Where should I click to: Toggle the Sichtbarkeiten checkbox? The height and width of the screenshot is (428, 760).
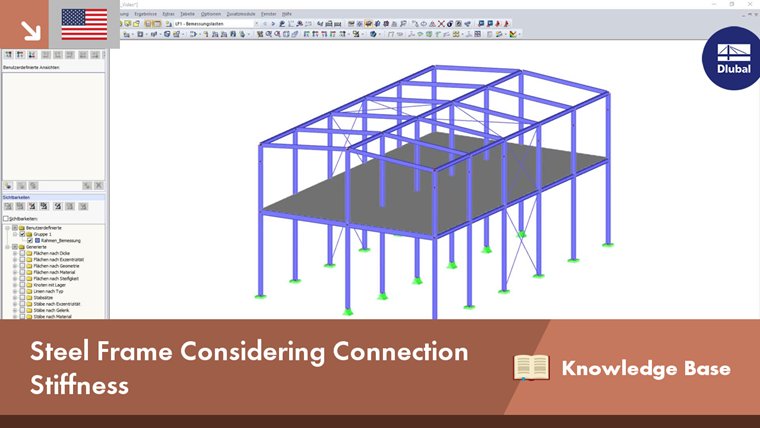click(6, 219)
